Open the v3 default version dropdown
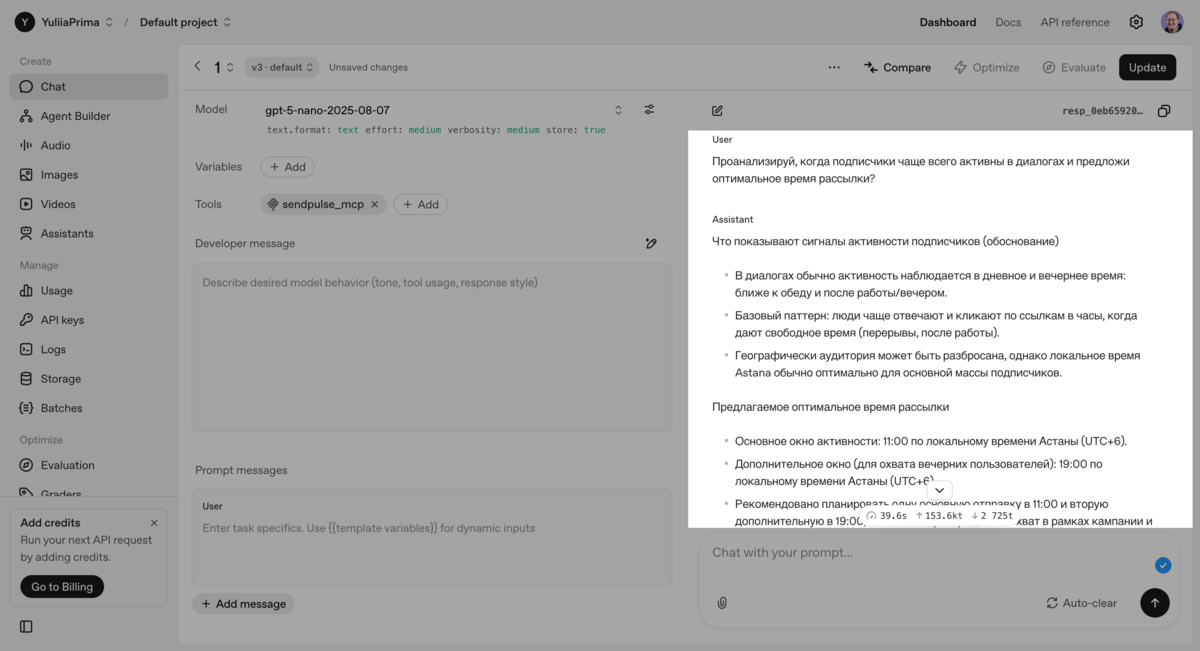 point(283,67)
